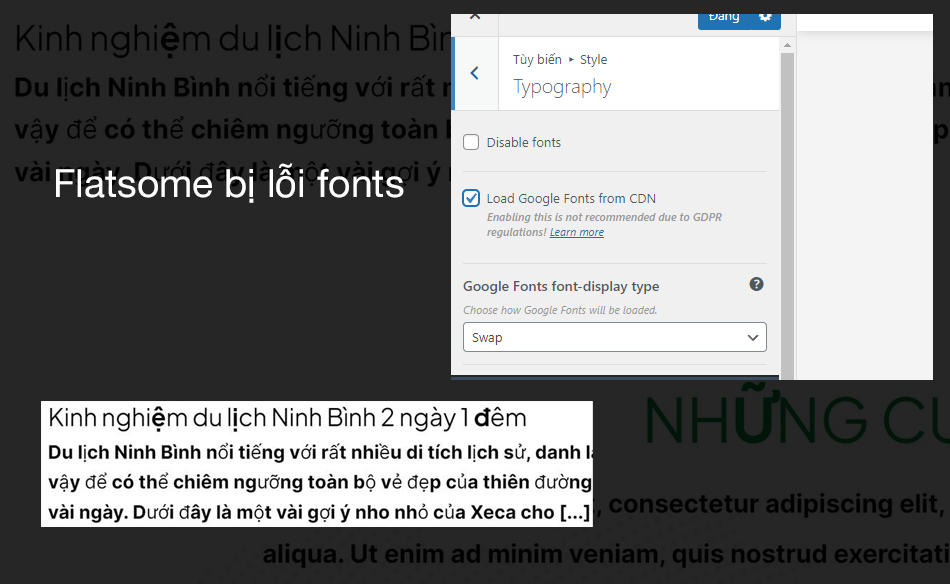Open the Swap font-display dropdown
950x584 pixels.
coord(614,337)
